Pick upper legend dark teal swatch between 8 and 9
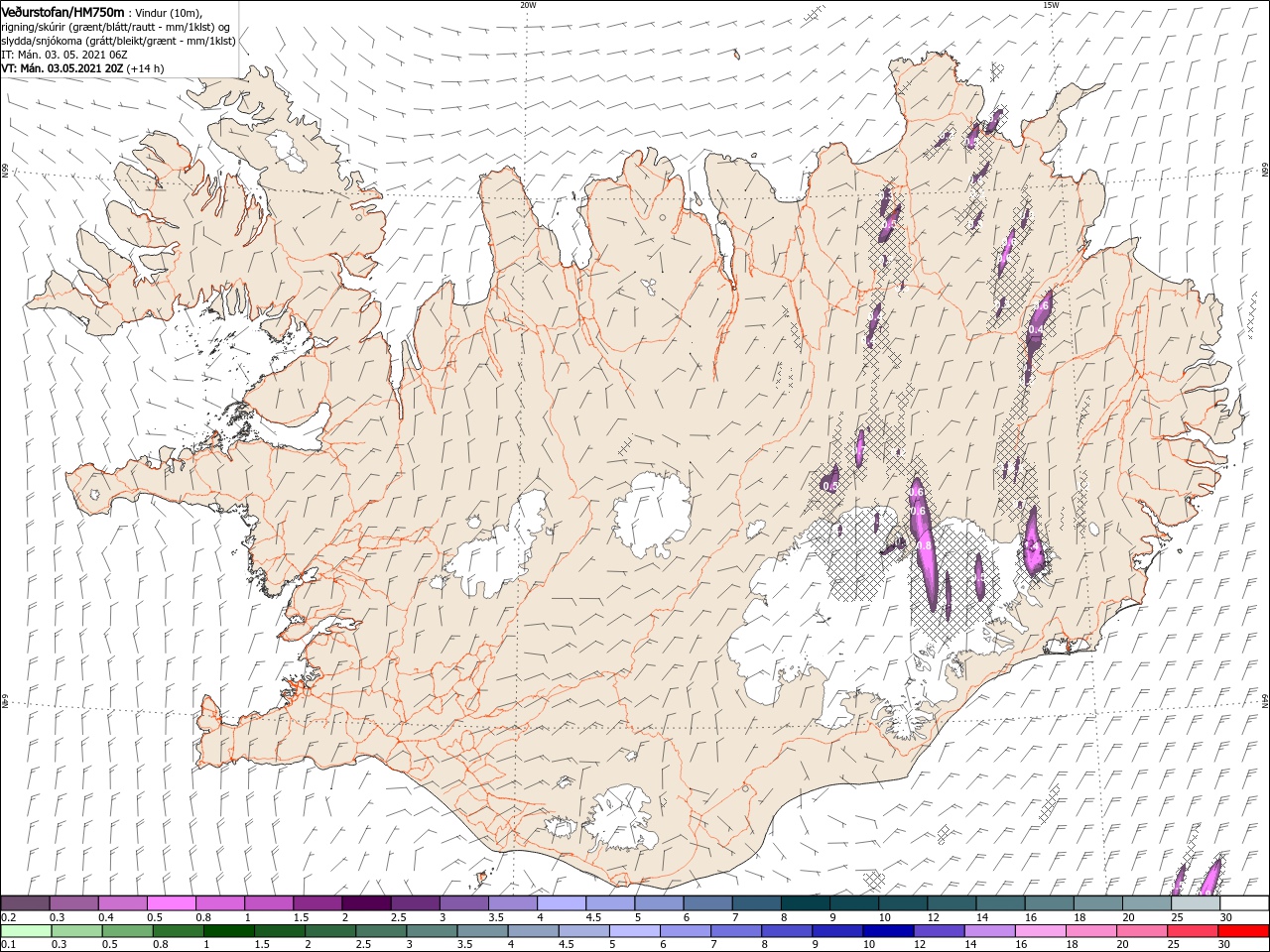The width and height of the screenshot is (1270, 952). (x=805, y=902)
